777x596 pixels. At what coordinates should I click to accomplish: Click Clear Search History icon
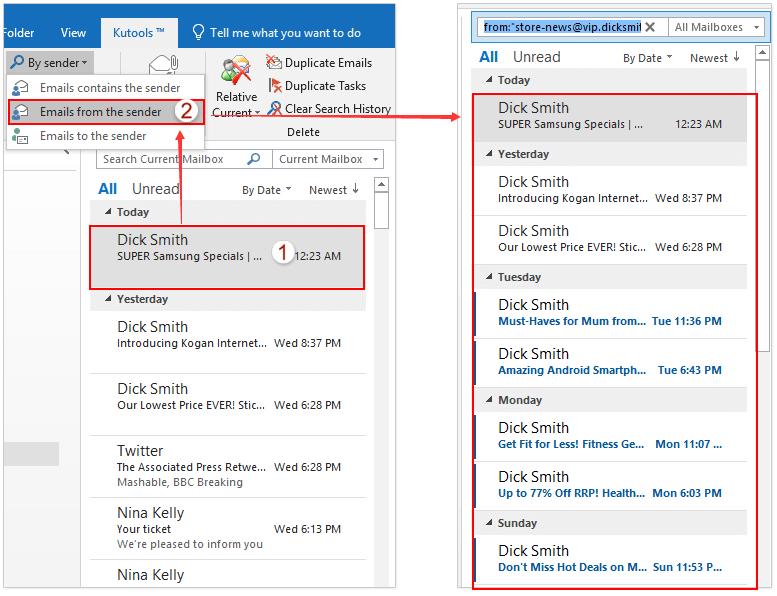tap(274, 109)
